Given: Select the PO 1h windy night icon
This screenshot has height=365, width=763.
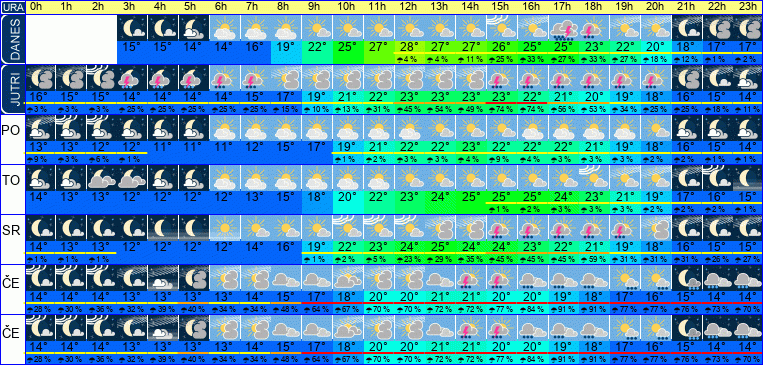Looking at the screenshot, I should tap(70, 128).
